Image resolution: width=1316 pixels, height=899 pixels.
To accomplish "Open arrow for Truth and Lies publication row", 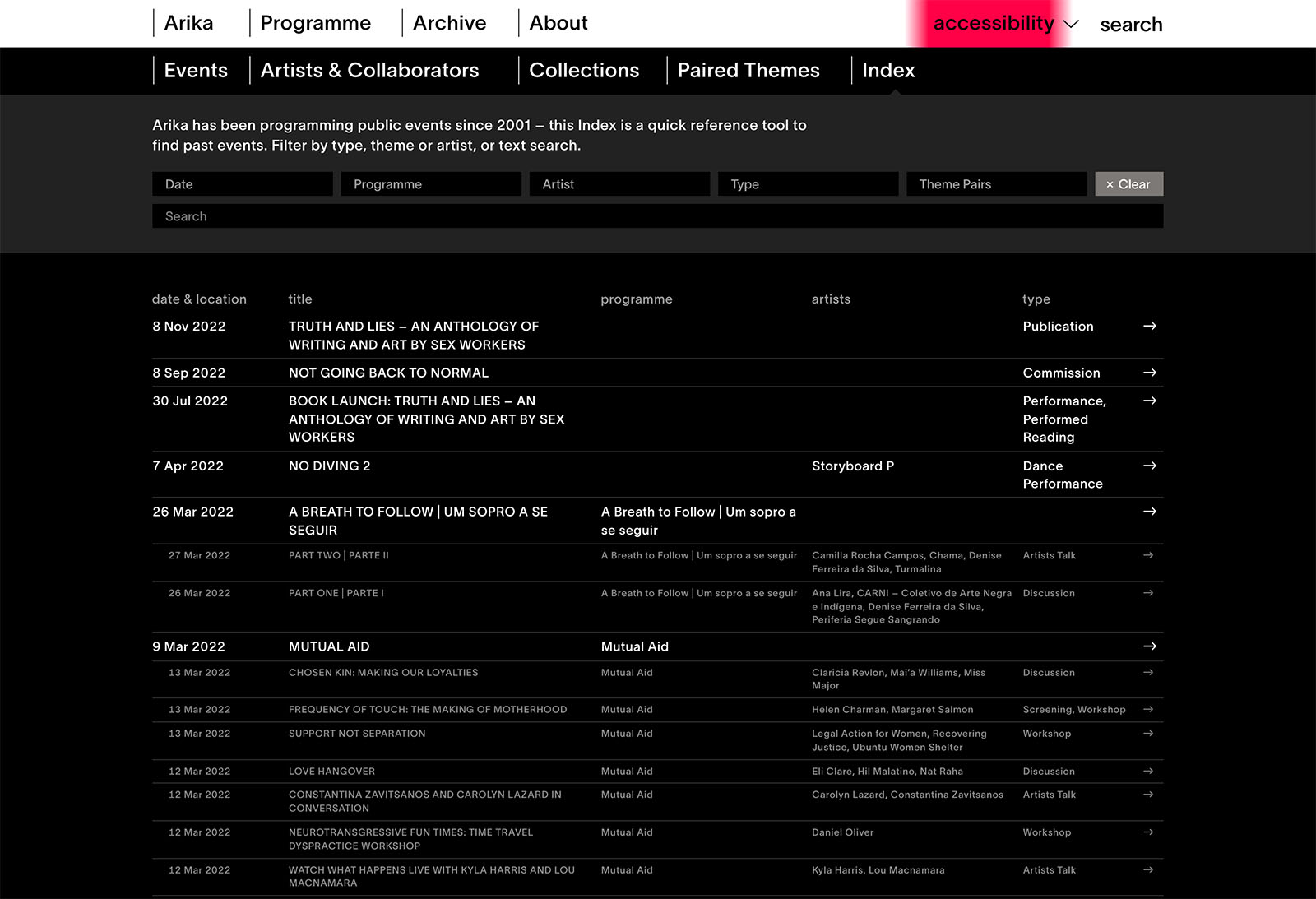I will click(1150, 327).
